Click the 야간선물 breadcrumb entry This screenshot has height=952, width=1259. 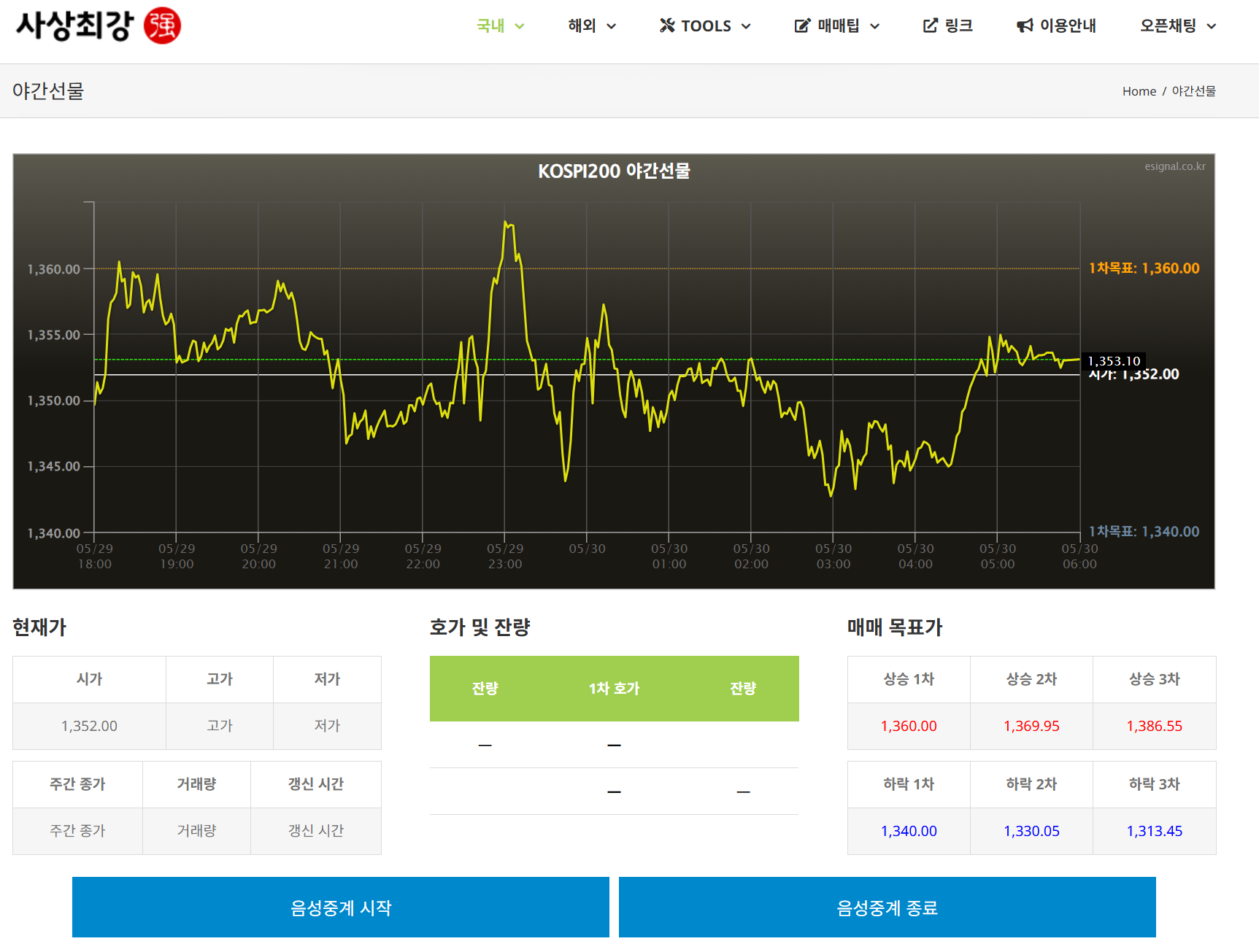point(1194,91)
